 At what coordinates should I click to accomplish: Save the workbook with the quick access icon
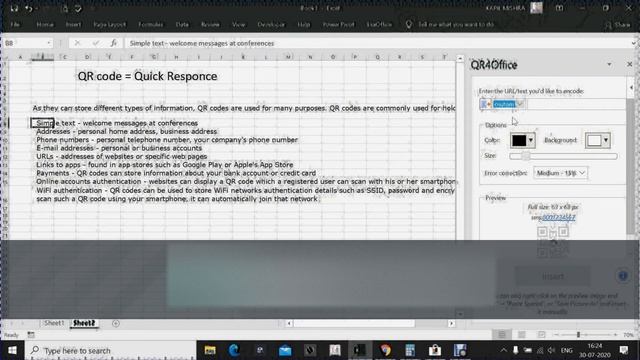coord(14,8)
